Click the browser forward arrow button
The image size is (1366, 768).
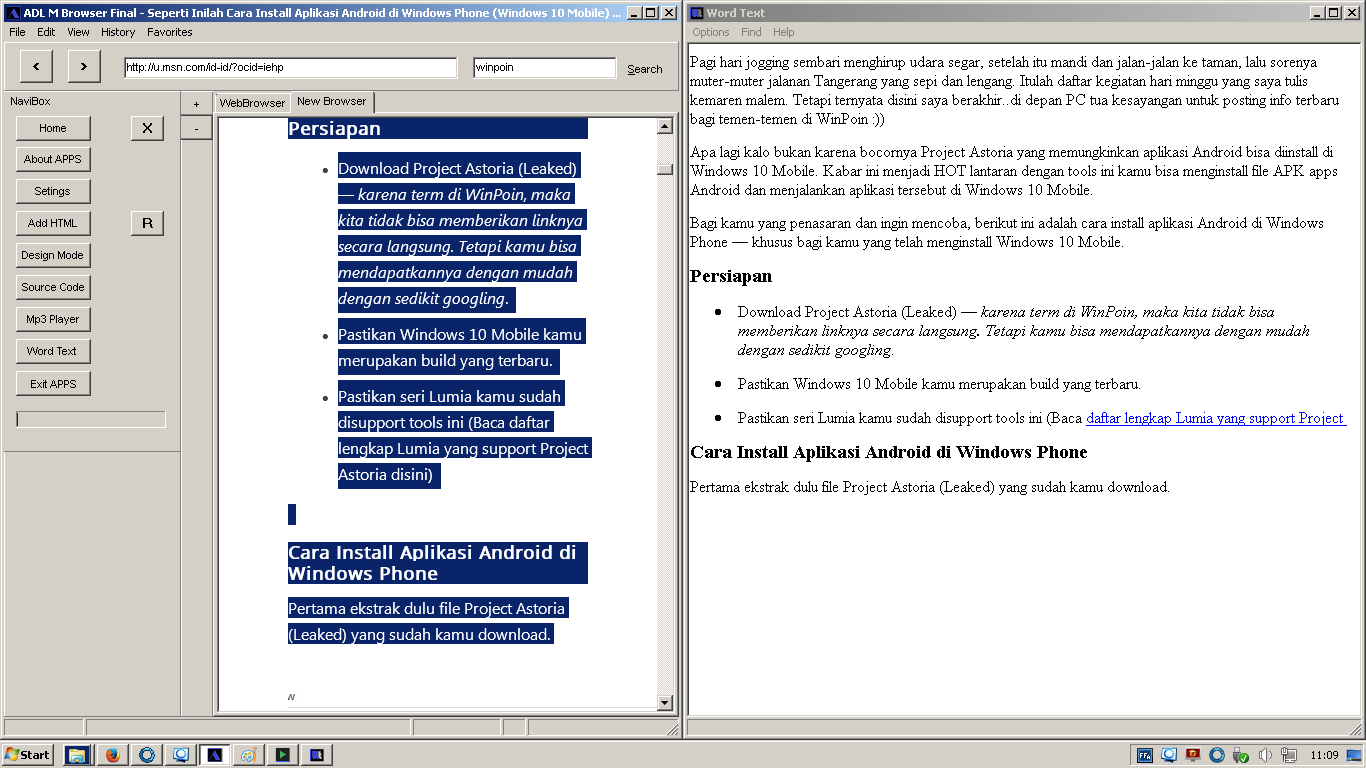pos(84,67)
